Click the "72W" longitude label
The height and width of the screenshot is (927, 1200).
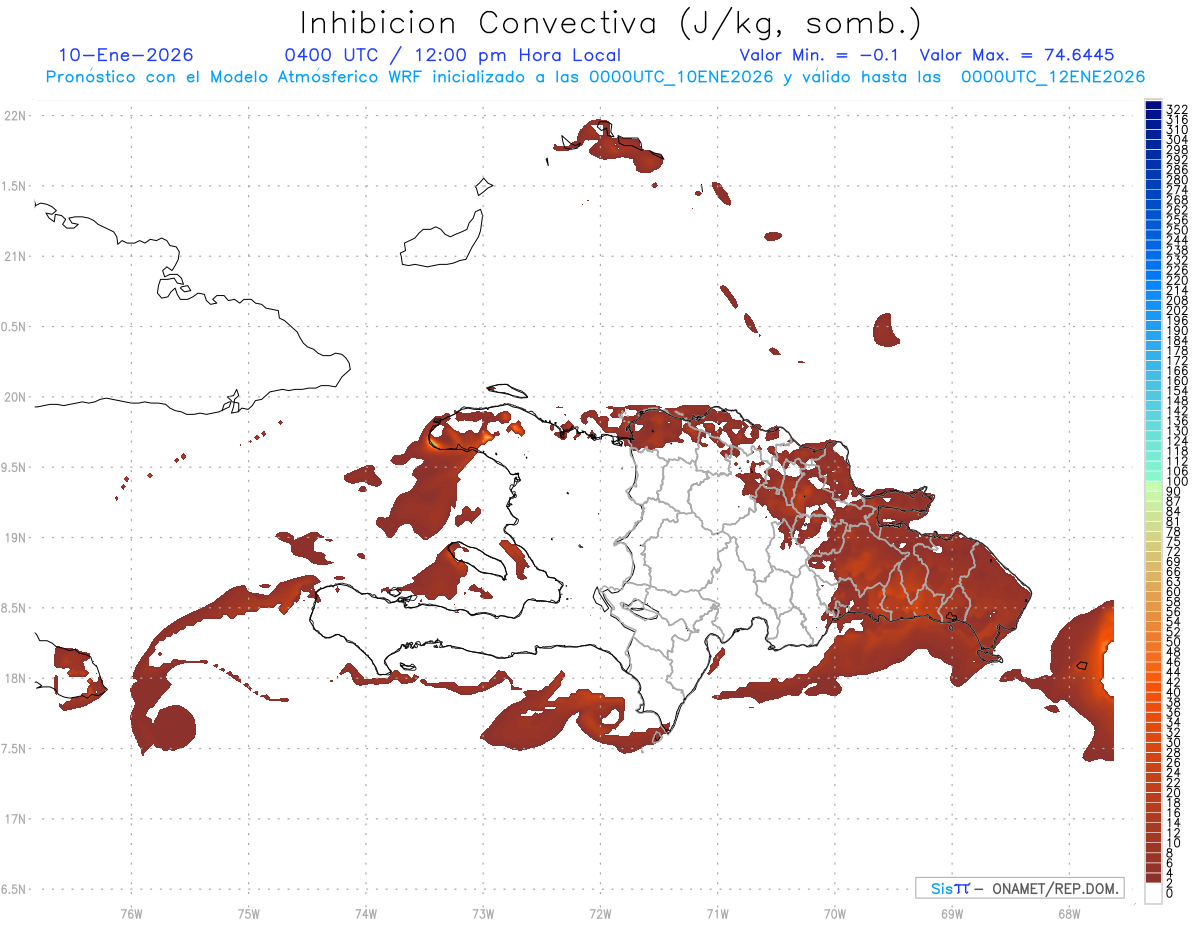click(x=600, y=913)
